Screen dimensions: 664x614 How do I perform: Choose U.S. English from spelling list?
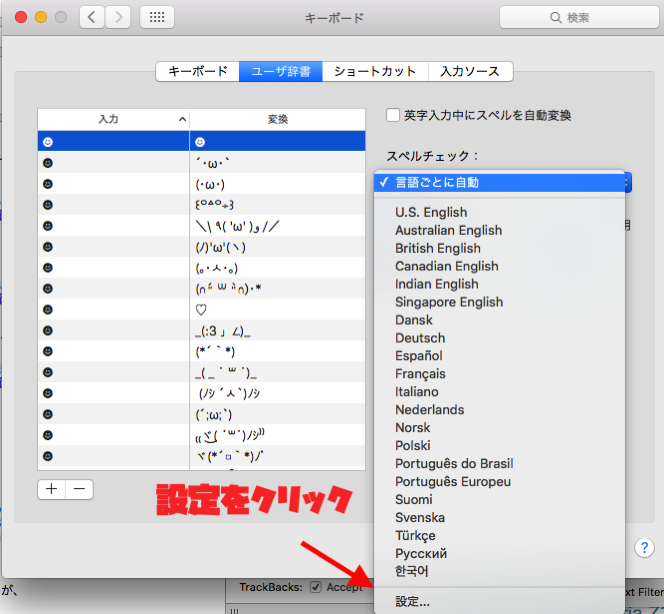(x=431, y=212)
